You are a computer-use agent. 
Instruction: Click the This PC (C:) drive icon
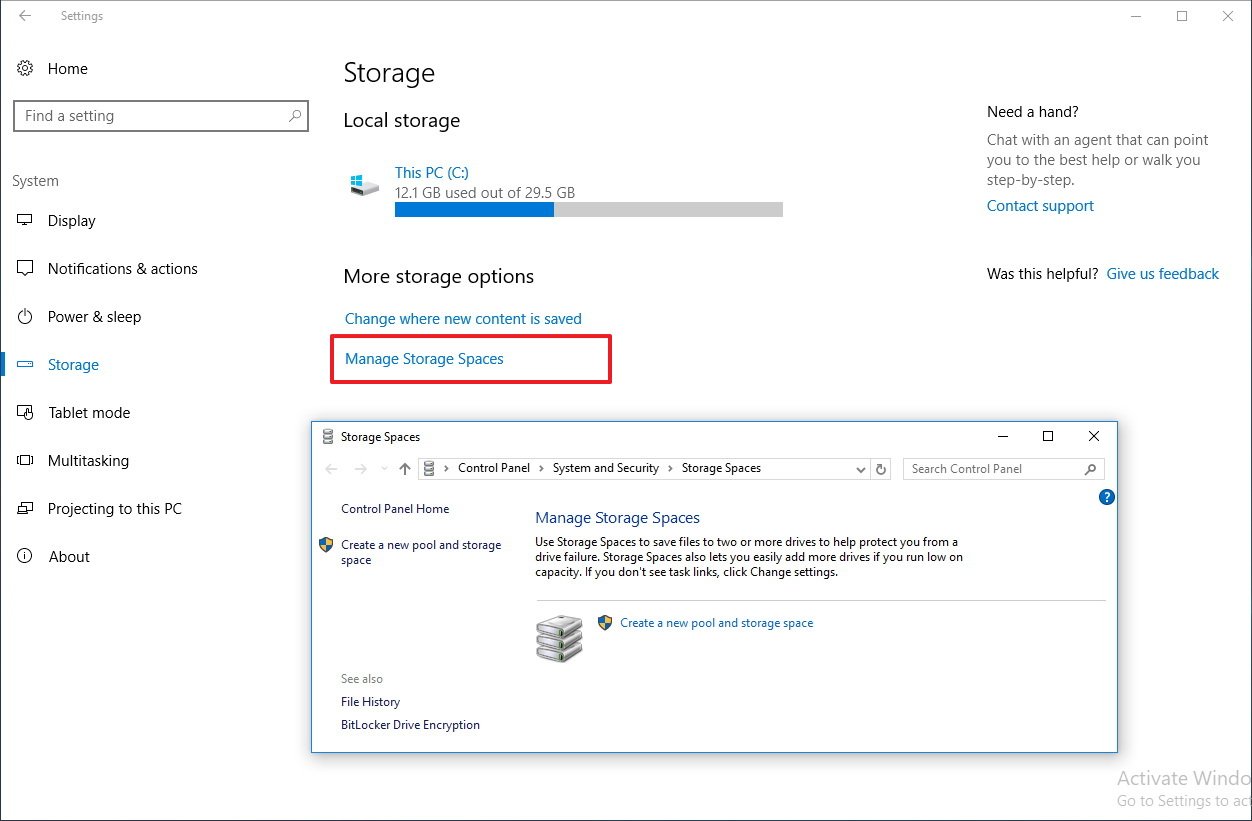click(x=364, y=185)
